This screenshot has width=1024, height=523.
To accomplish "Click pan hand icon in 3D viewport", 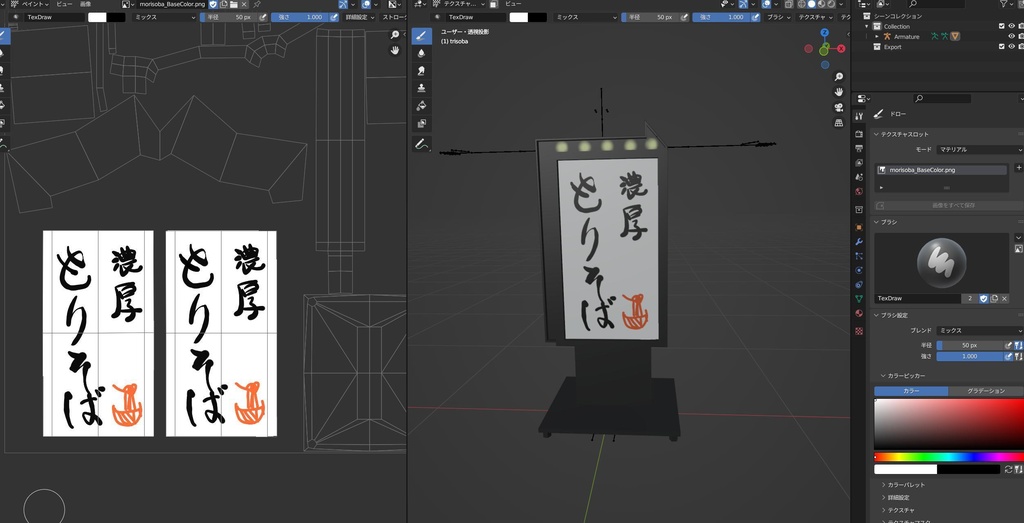I will coord(839,91).
